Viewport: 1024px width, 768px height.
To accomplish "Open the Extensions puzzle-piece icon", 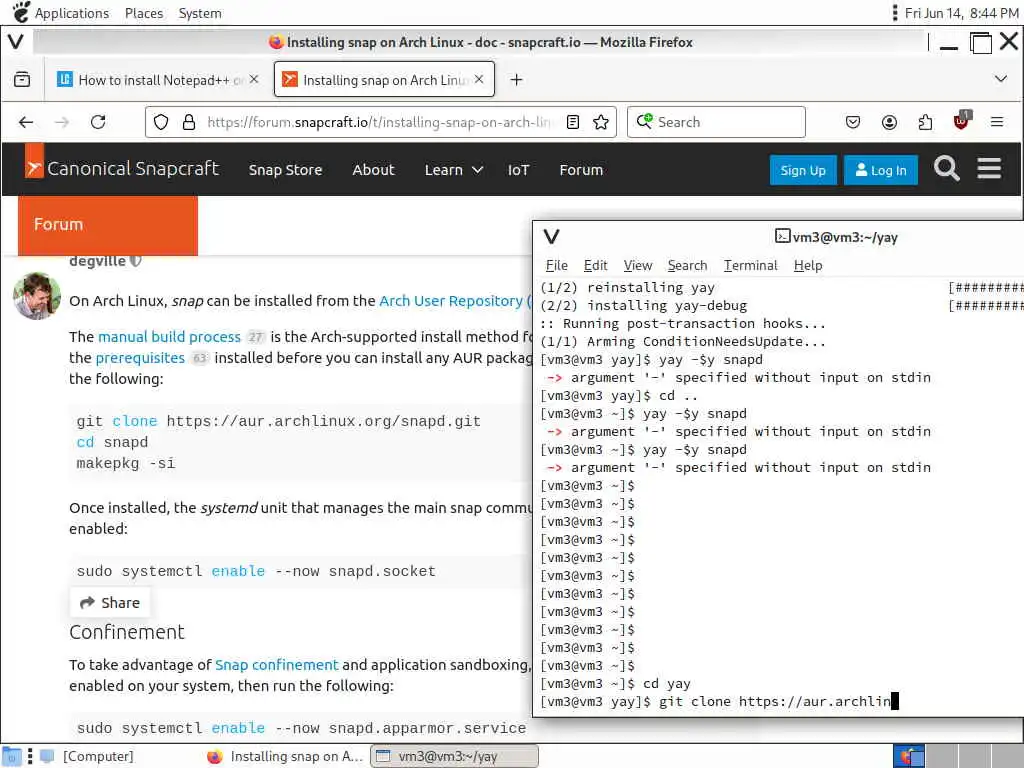I will 925,122.
